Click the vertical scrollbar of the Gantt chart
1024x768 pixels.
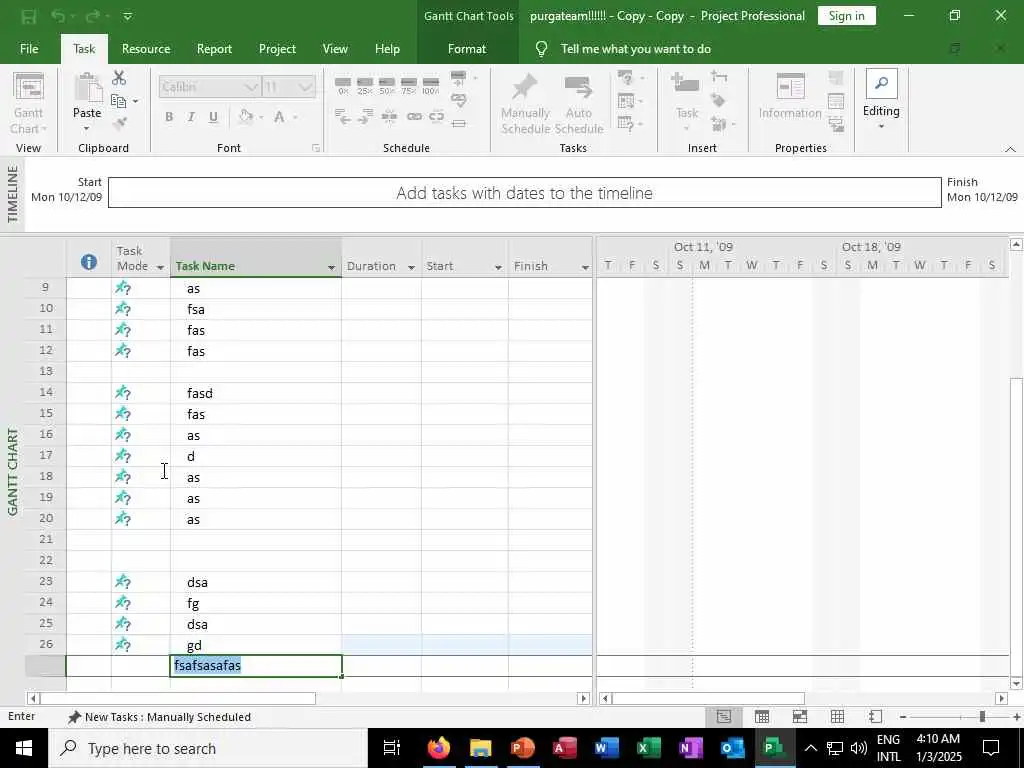pos(1016,464)
